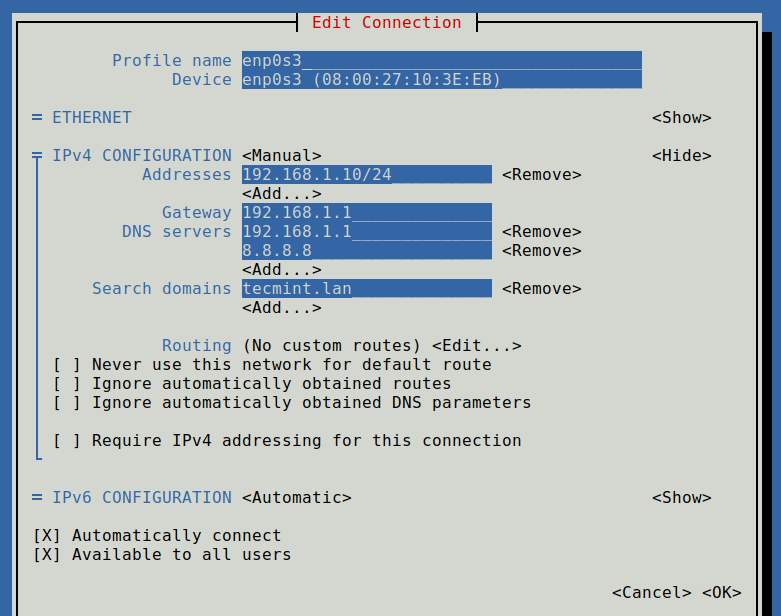
Task: Focus the Gateway address field
Action: [366, 213]
